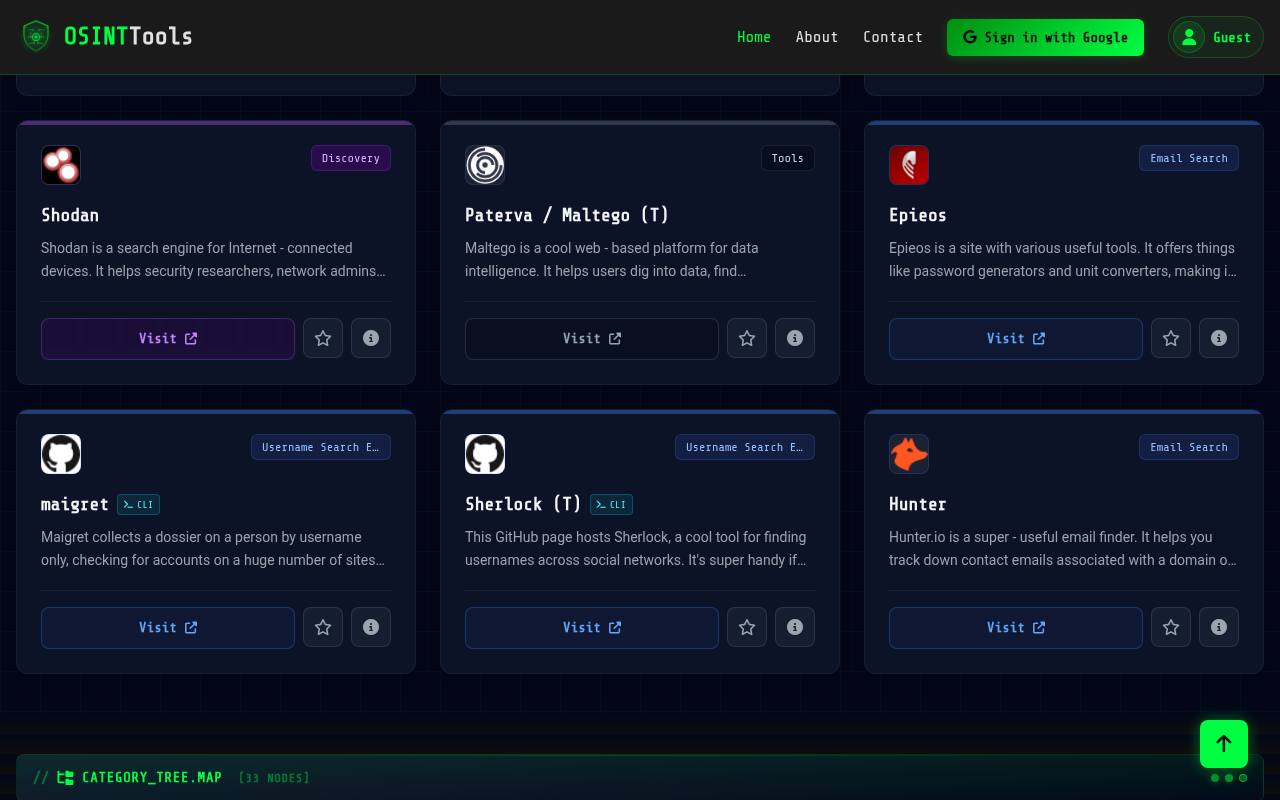Click the Username Search tag on Sherlock
Image resolution: width=1280 pixels, height=800 pixels.
click(x=745, y=447)
